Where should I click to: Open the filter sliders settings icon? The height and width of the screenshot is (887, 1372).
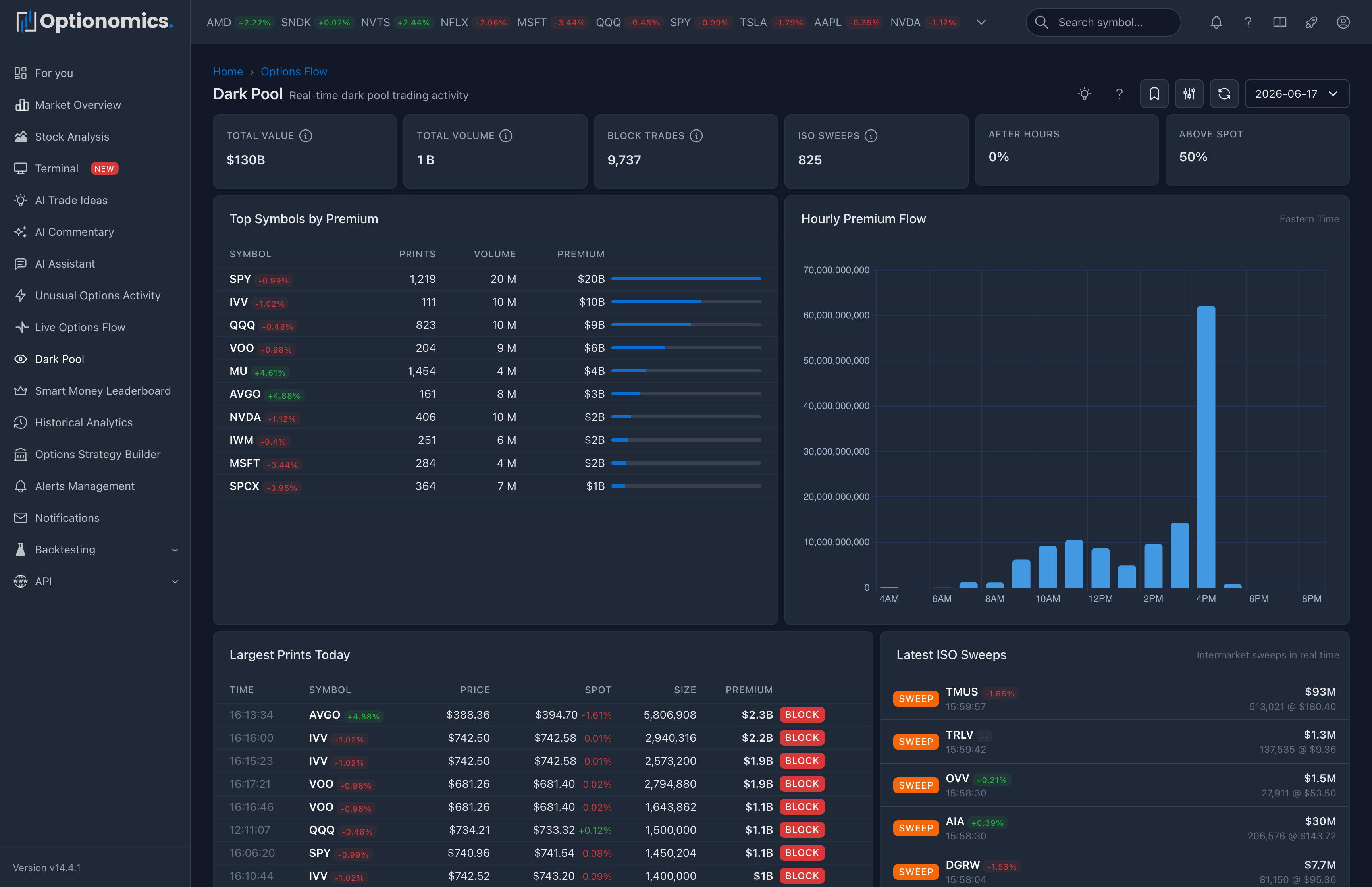1189,94
